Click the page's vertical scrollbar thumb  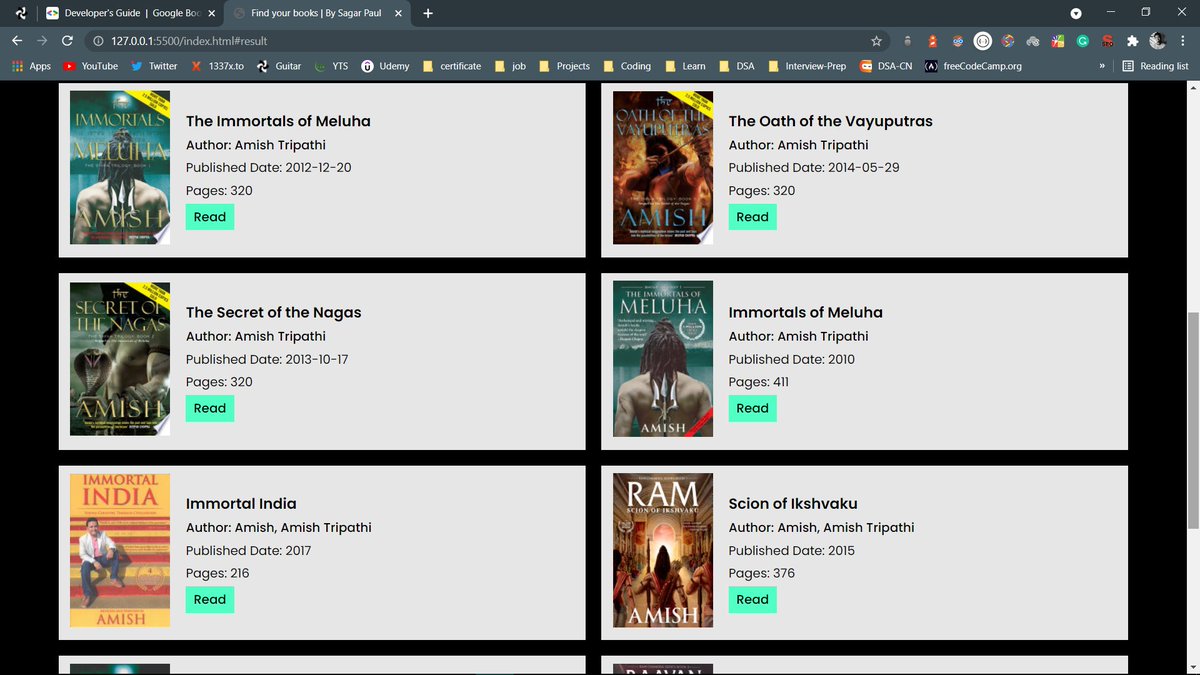click(x=1191, y=420)
